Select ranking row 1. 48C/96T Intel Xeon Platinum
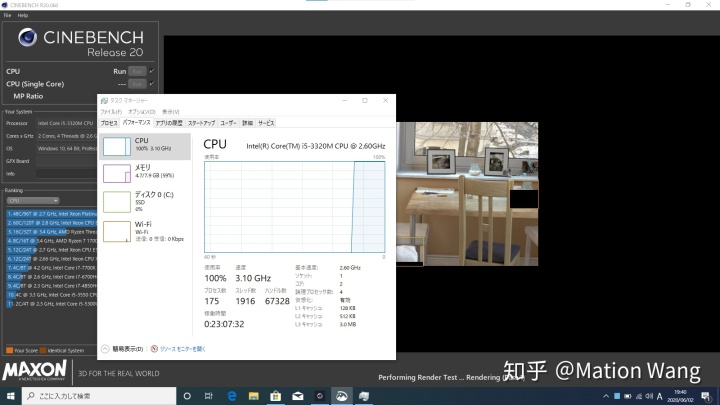This screenshot has height=405, width=720. [51, 214]
